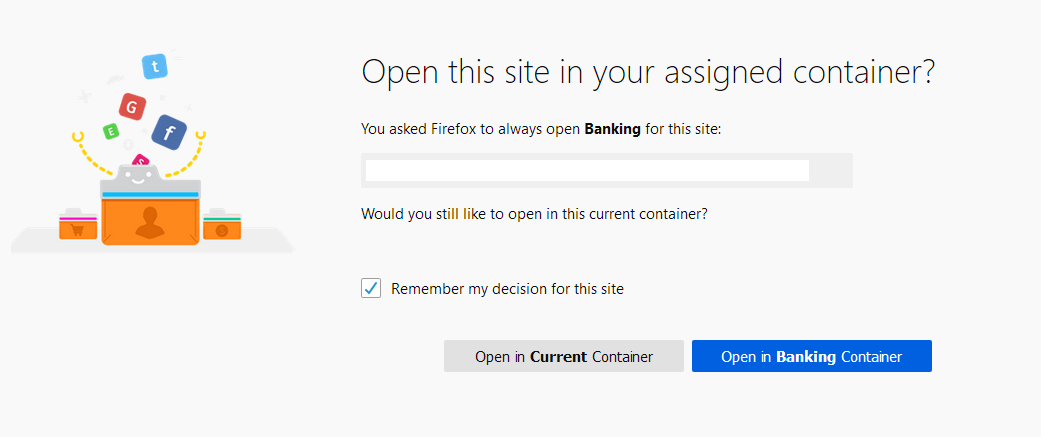Image resolution: width=1041 pixels, height=437 pixels.
Task: Click the shopping cart container icon
Action: pyautogui.click(x=77, y=227)
